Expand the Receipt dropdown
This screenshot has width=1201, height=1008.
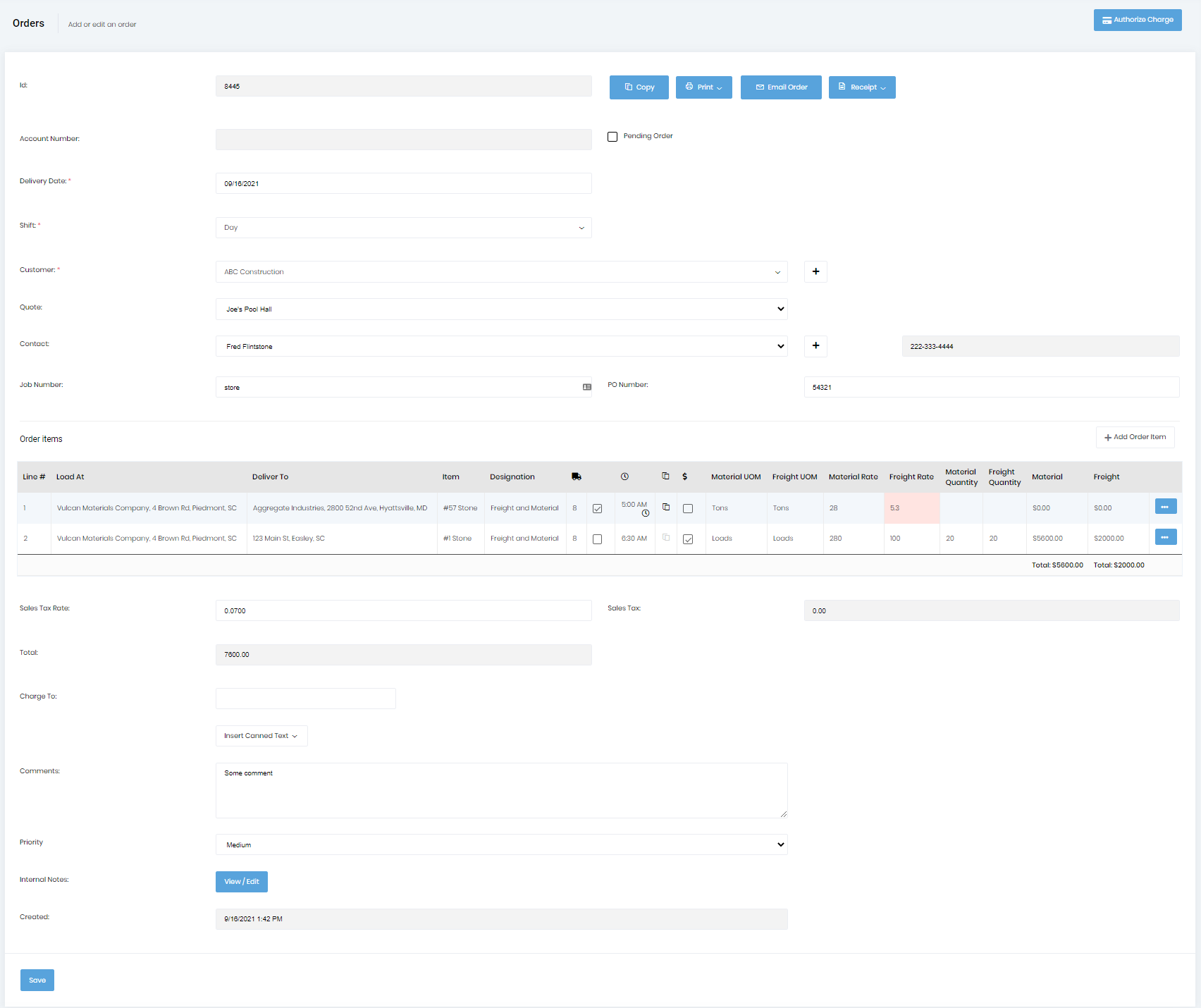861,87
